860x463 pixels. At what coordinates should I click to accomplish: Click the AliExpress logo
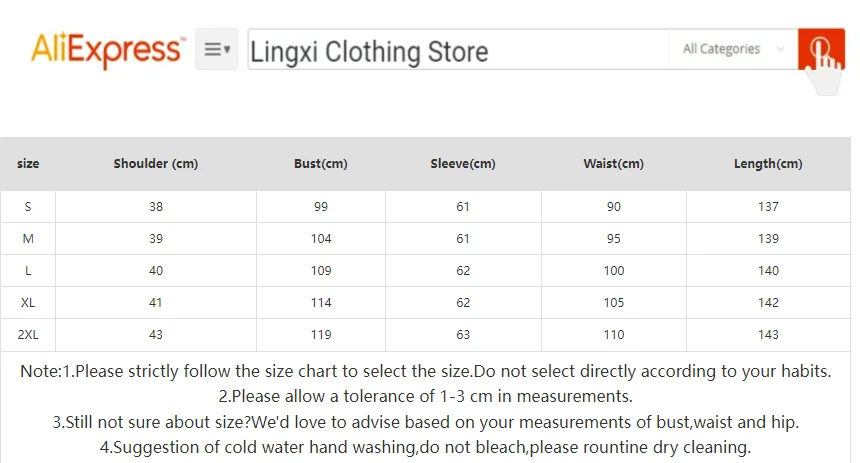coord(108,50)
